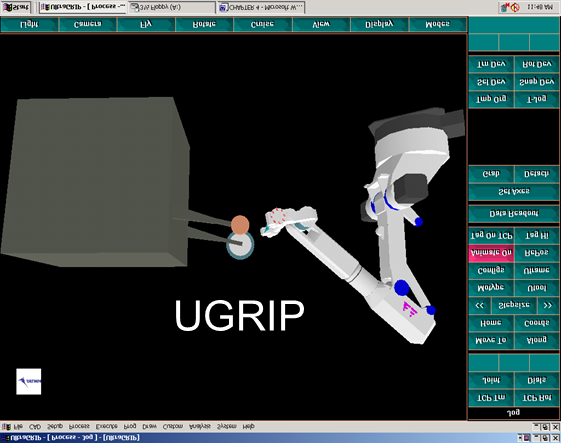The image size is (561, 443).
Task: Click the Motype button
Action: click(491, 288)
